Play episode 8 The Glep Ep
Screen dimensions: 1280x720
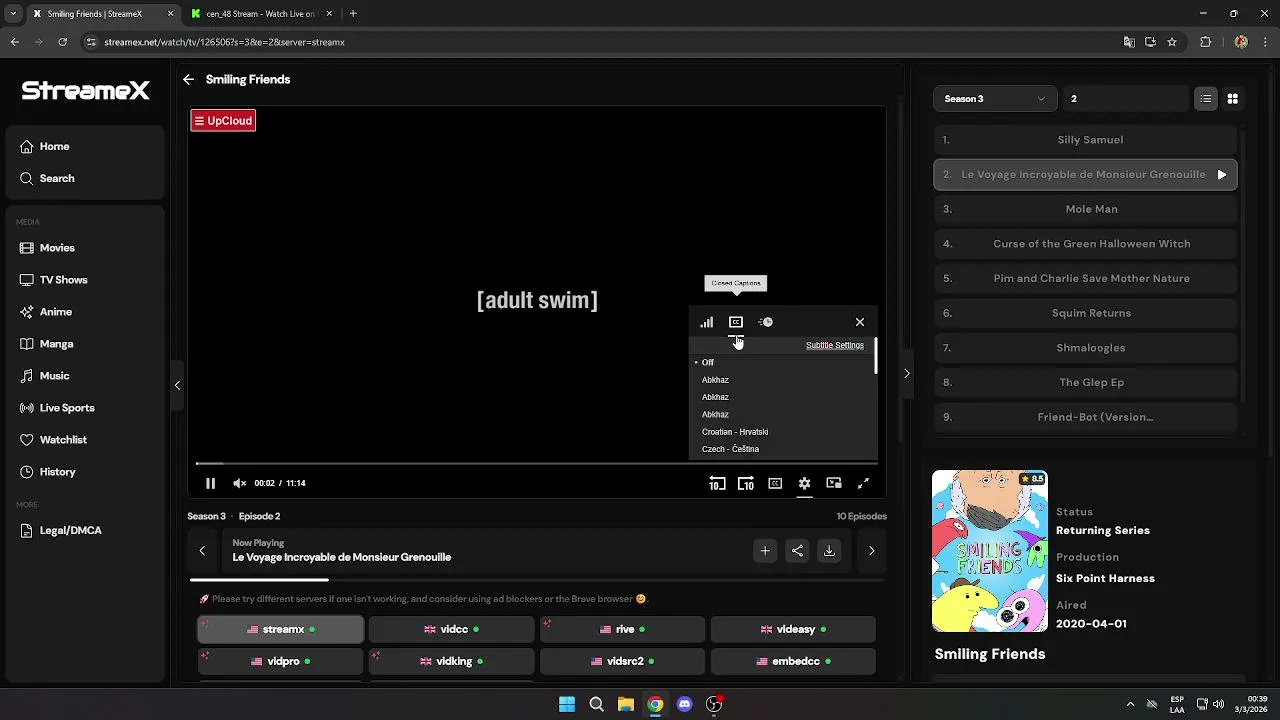pyautogui.click(x=1085, y=382)
